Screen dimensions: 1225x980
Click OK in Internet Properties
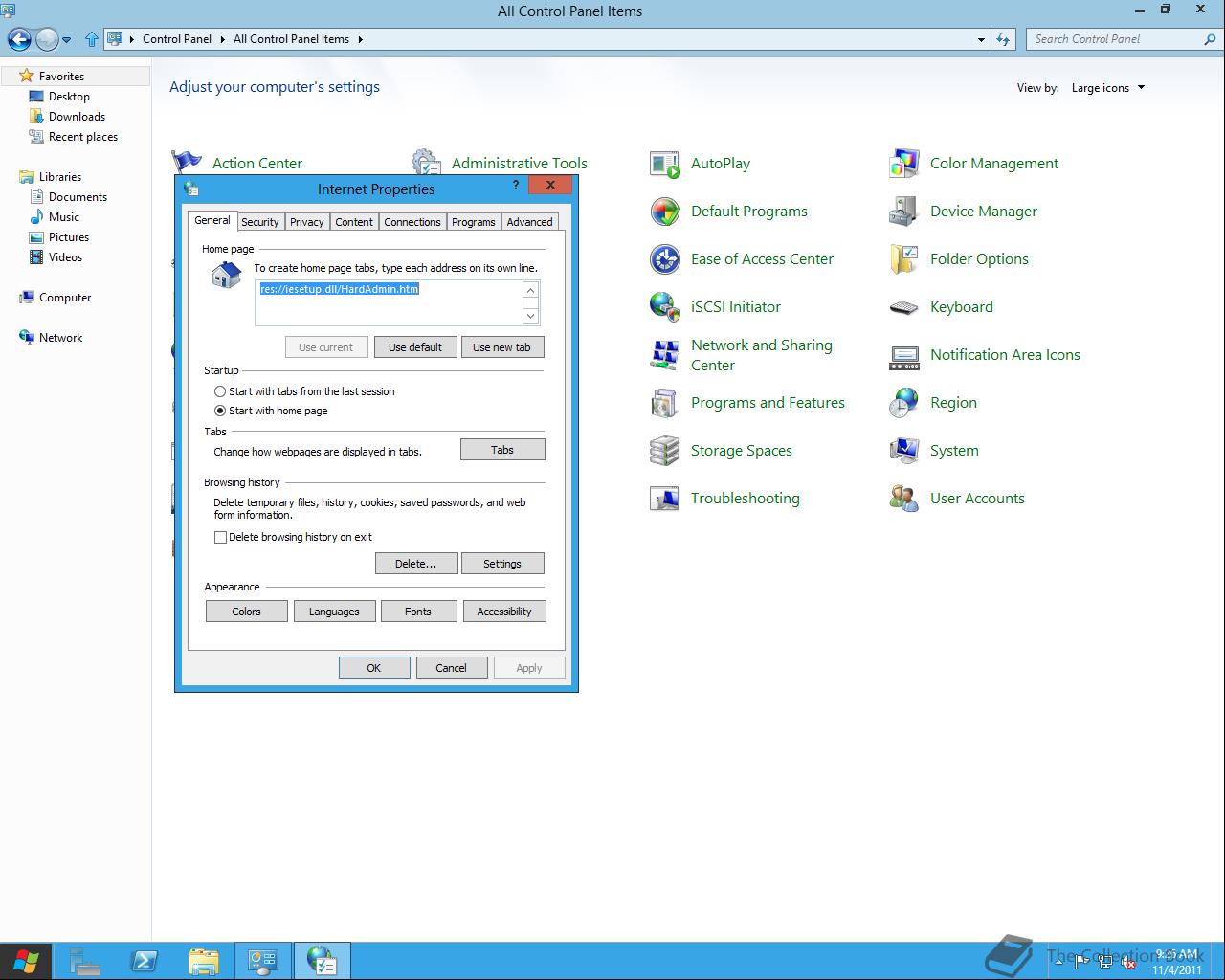pyautogui.click(x=374, y=668)
